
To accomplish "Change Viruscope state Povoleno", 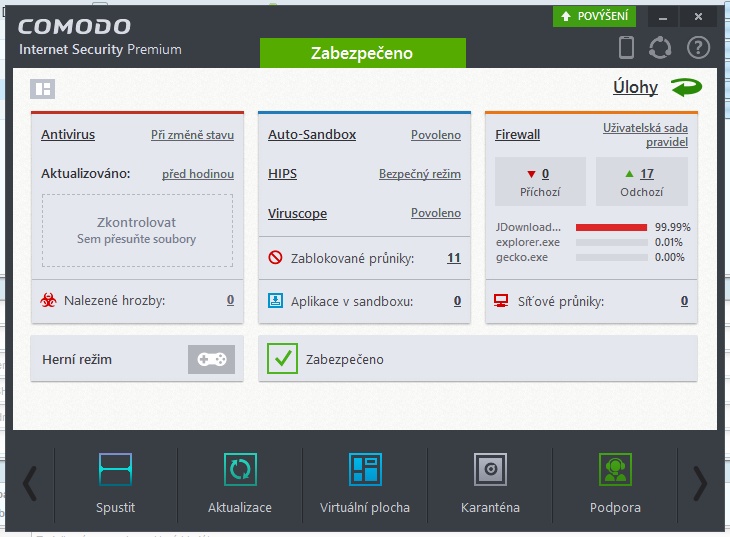I will [x=436, y=213].
